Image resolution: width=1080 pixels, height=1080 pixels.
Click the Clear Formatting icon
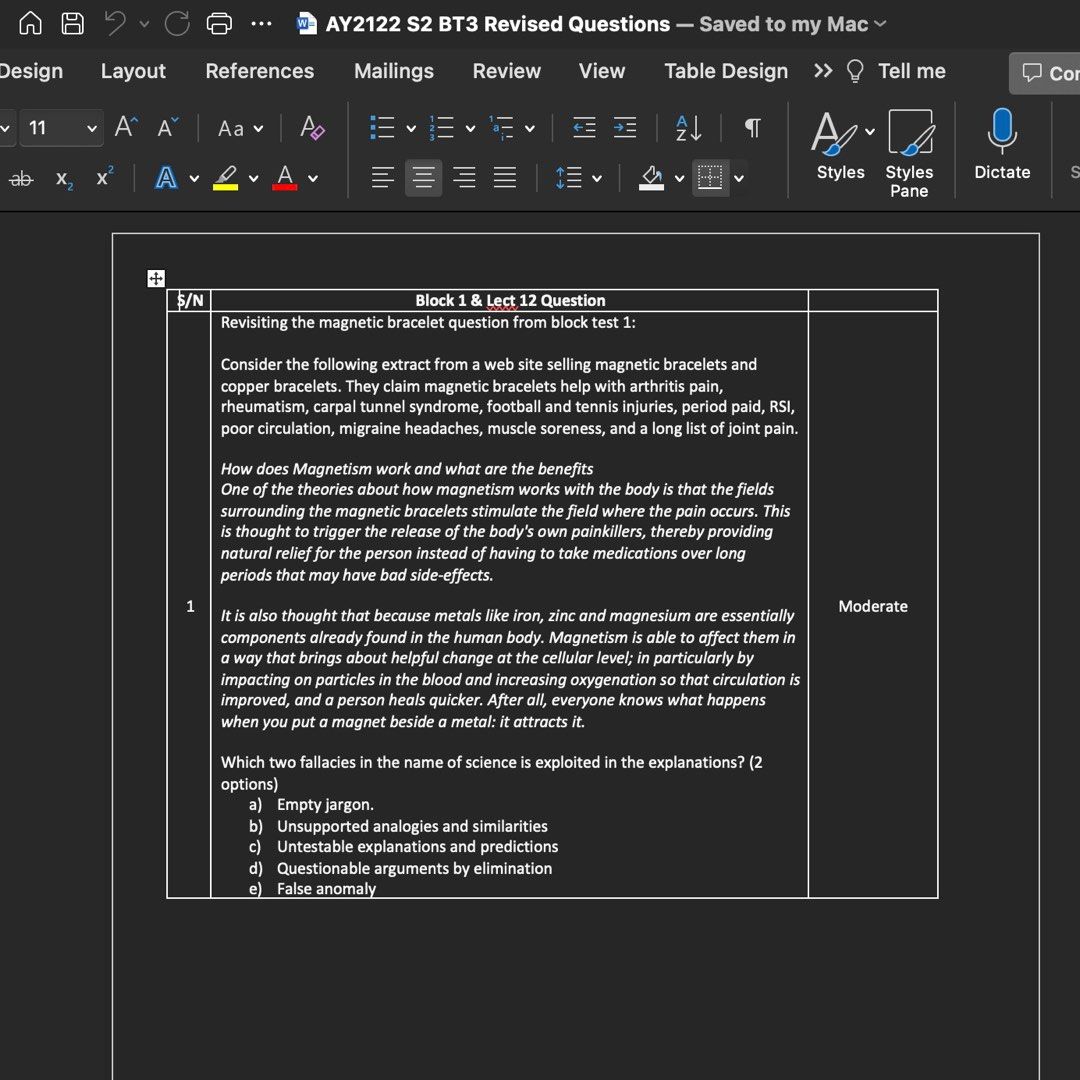click(x=312, y=128)
